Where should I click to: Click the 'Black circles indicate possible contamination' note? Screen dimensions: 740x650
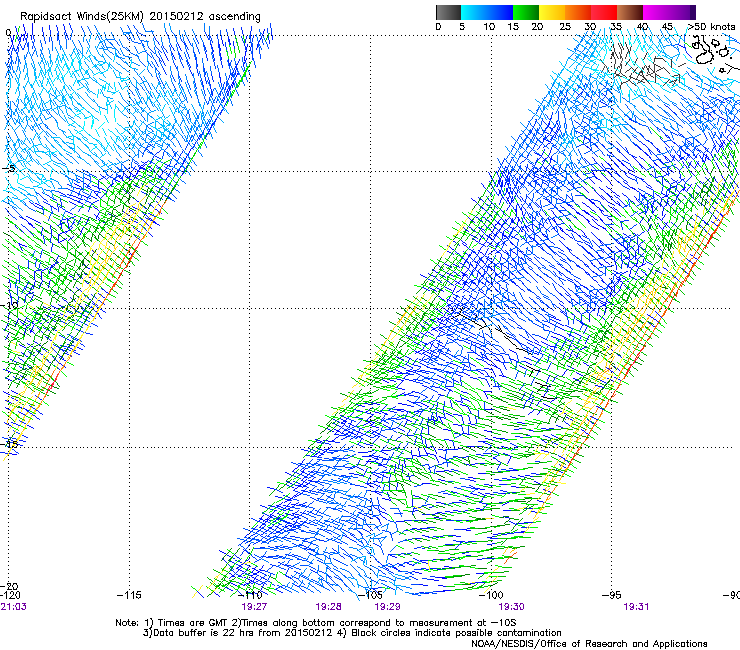coord(456,633)
